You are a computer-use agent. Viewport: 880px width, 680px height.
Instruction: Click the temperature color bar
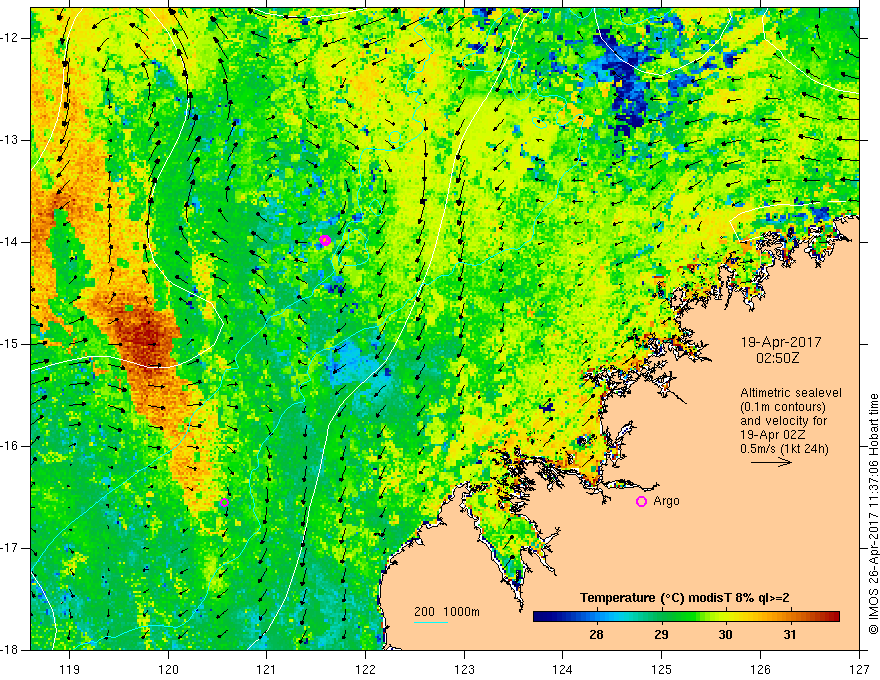(686, 617)
